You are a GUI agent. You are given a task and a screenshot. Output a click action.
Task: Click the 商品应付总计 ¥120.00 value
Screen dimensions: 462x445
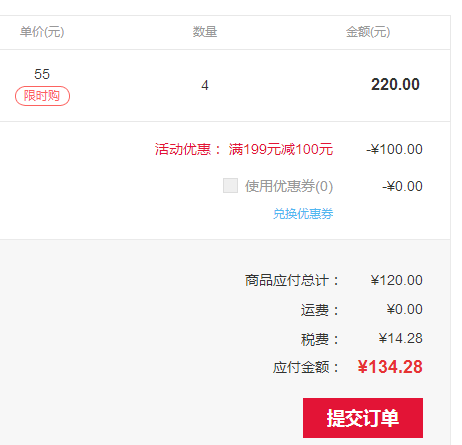(396, 280)
